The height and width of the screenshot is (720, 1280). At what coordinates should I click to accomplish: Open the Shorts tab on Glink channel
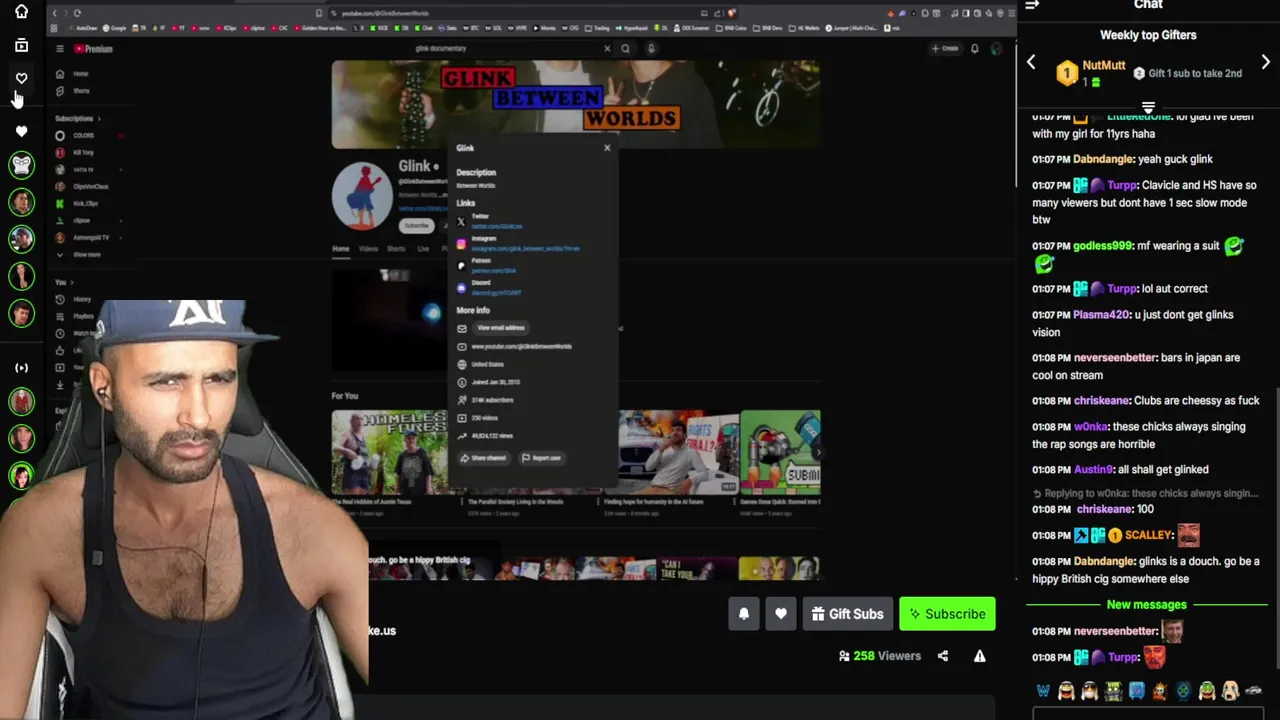click(x=397, y=248)
